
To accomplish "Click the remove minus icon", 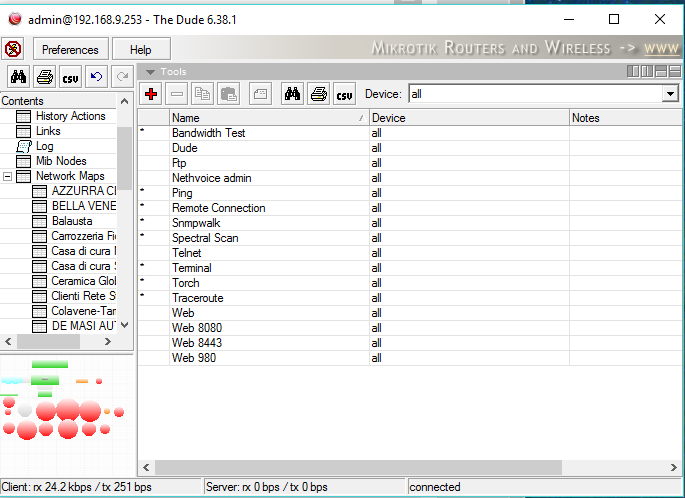I will (176, 93).
